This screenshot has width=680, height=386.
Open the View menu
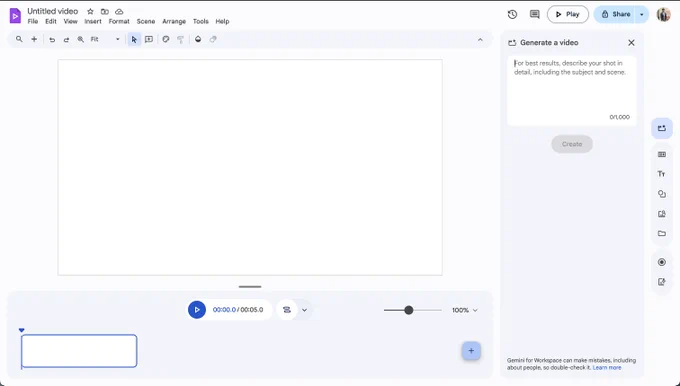[70, 21]
